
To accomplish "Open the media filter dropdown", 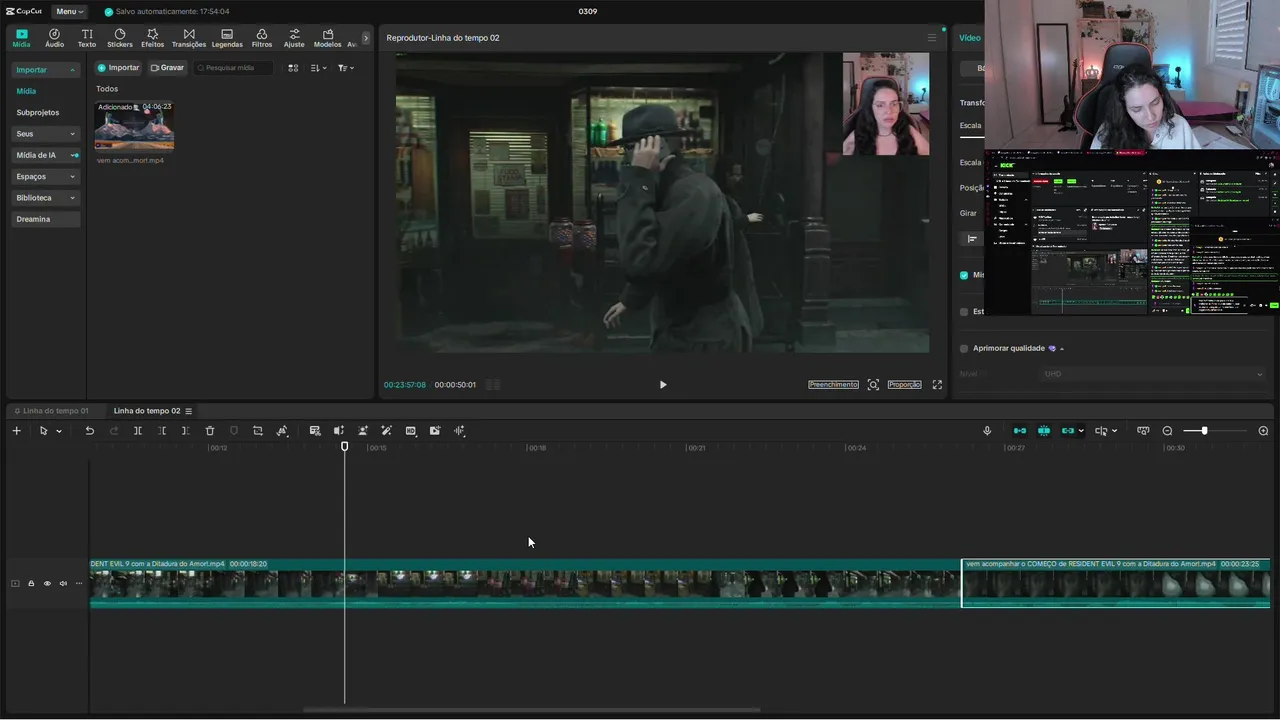I will tap(345, 68).
